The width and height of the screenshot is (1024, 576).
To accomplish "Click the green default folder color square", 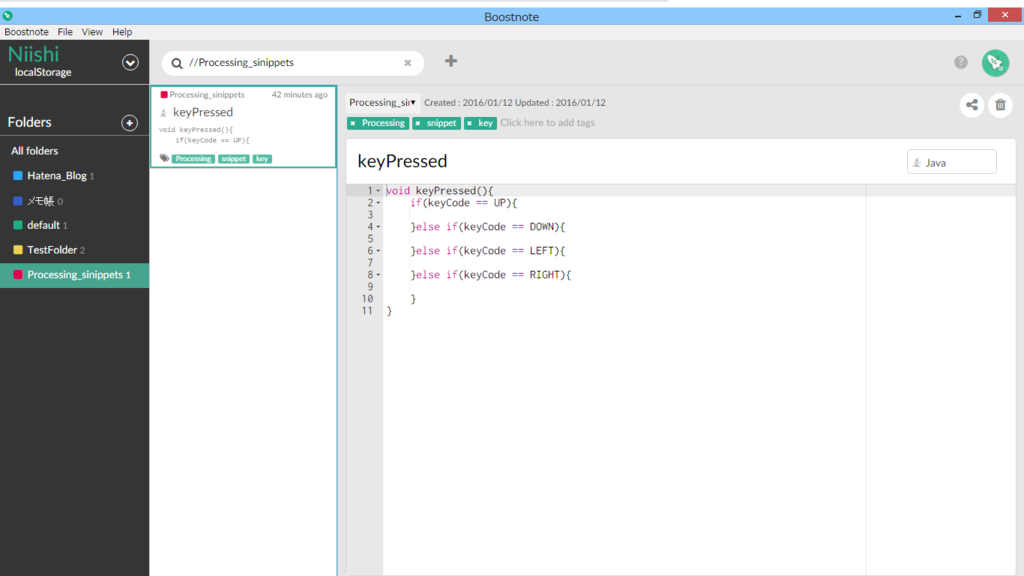I will [18, 225].
